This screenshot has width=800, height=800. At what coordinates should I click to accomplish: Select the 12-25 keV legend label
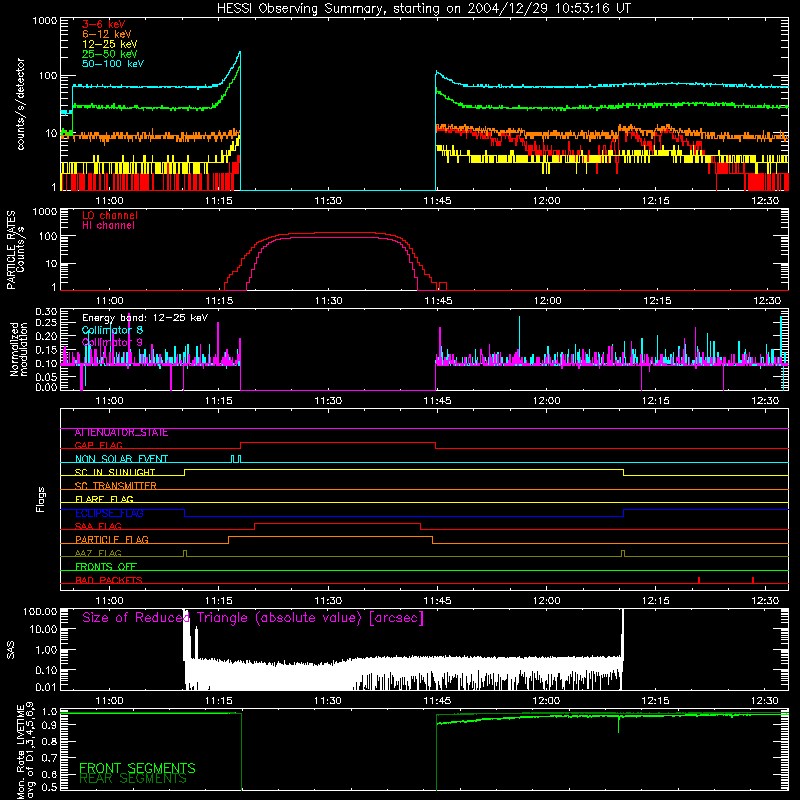click(x=110, y=44)
